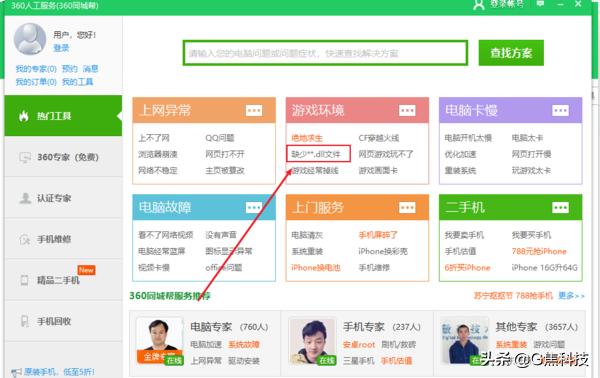Click the 看不了网络视频 entry
Screen dimensions: 600x378
click(x=166, y=235)
